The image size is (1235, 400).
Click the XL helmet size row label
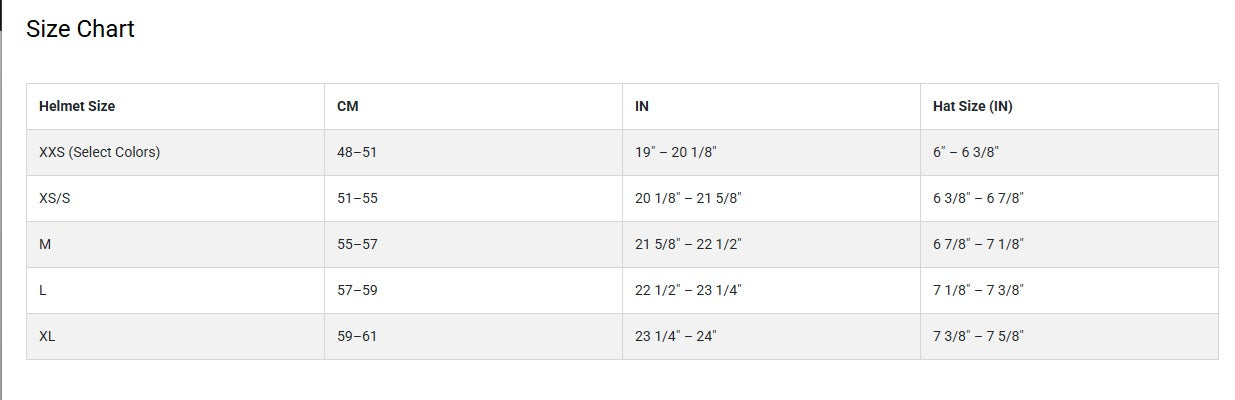pos(47,336)
